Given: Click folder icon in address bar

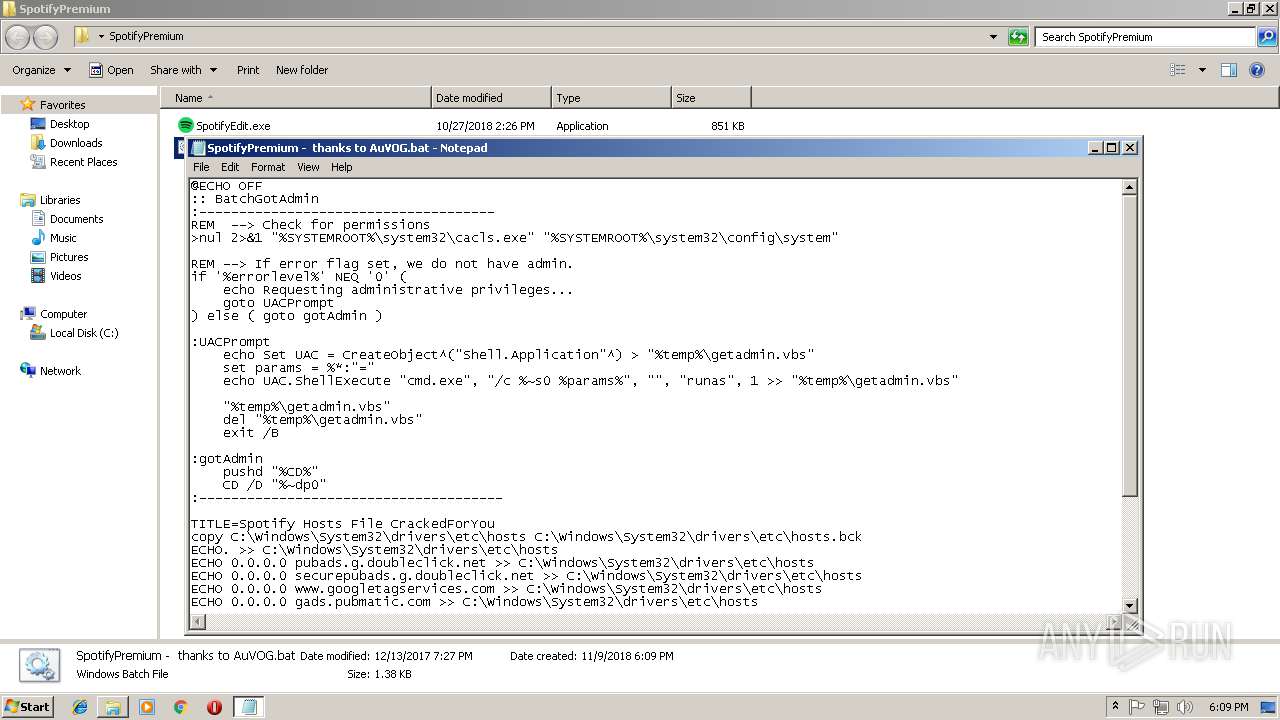Looking at the screenshot, I should 83,36.
